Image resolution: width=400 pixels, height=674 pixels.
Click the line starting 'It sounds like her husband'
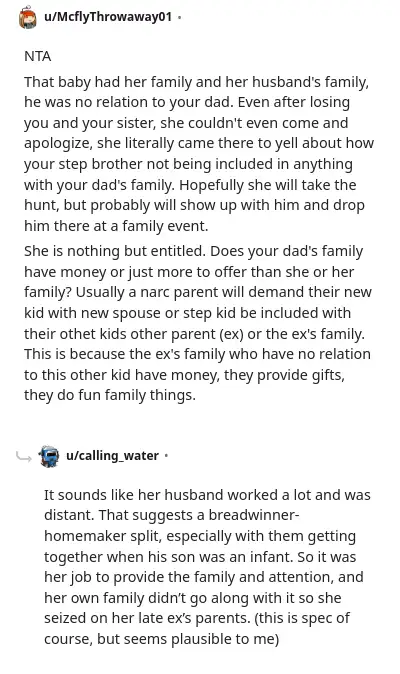click(207, 495)
